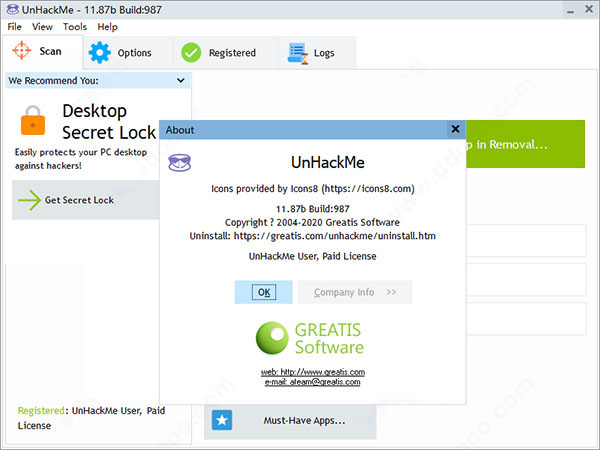This screenshot has width=600, height=450.
Task: Open the Tools menu
Action: click(75, 27)
